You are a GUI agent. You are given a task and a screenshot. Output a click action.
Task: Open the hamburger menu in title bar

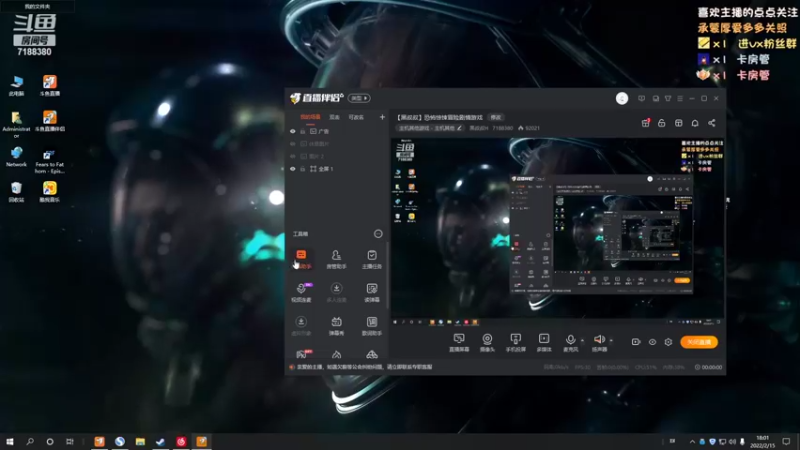tap(680, 98)
